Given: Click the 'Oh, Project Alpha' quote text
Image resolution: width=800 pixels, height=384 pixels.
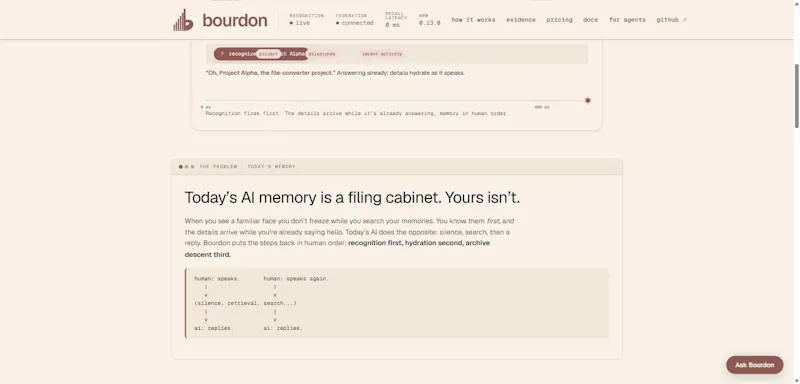Looking at the screenshot, I should pos(270,73).
